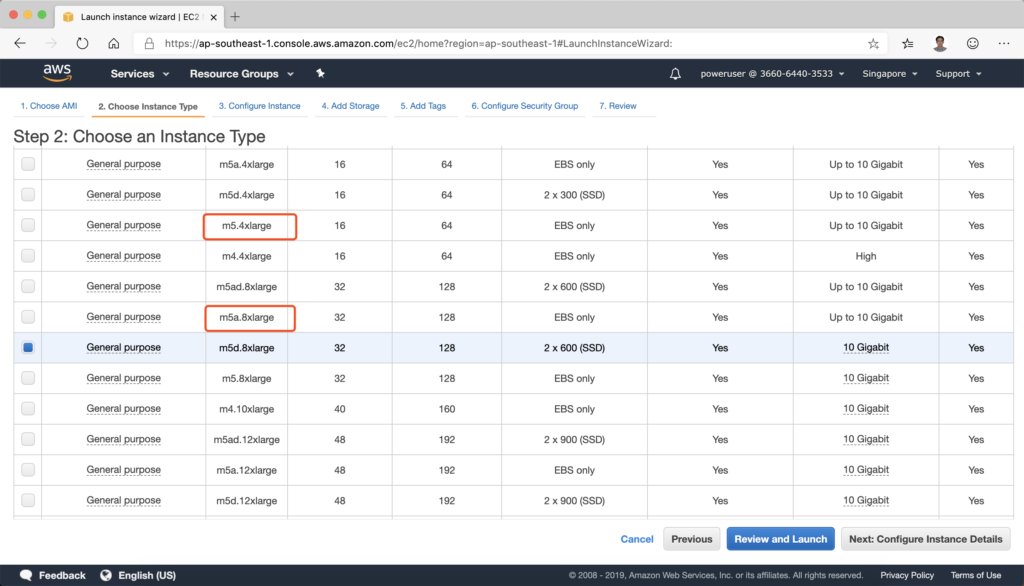The width and height of the screenshot is (1024, 586).
Task: Select the m5d.4xlarge instance checkbox
Action: pos(28,195)
